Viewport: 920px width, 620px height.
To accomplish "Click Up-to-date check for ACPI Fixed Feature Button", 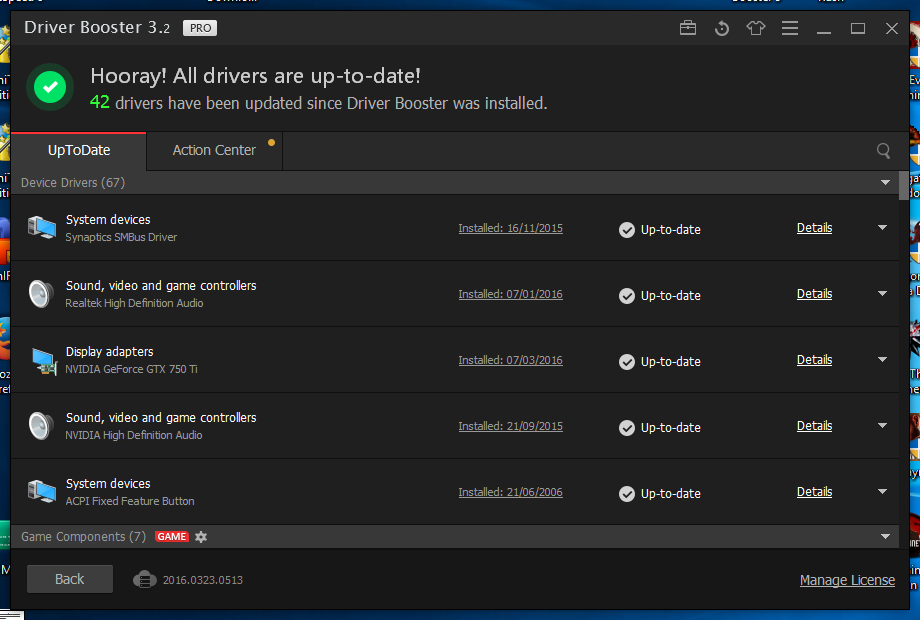I will pos(627,494).
